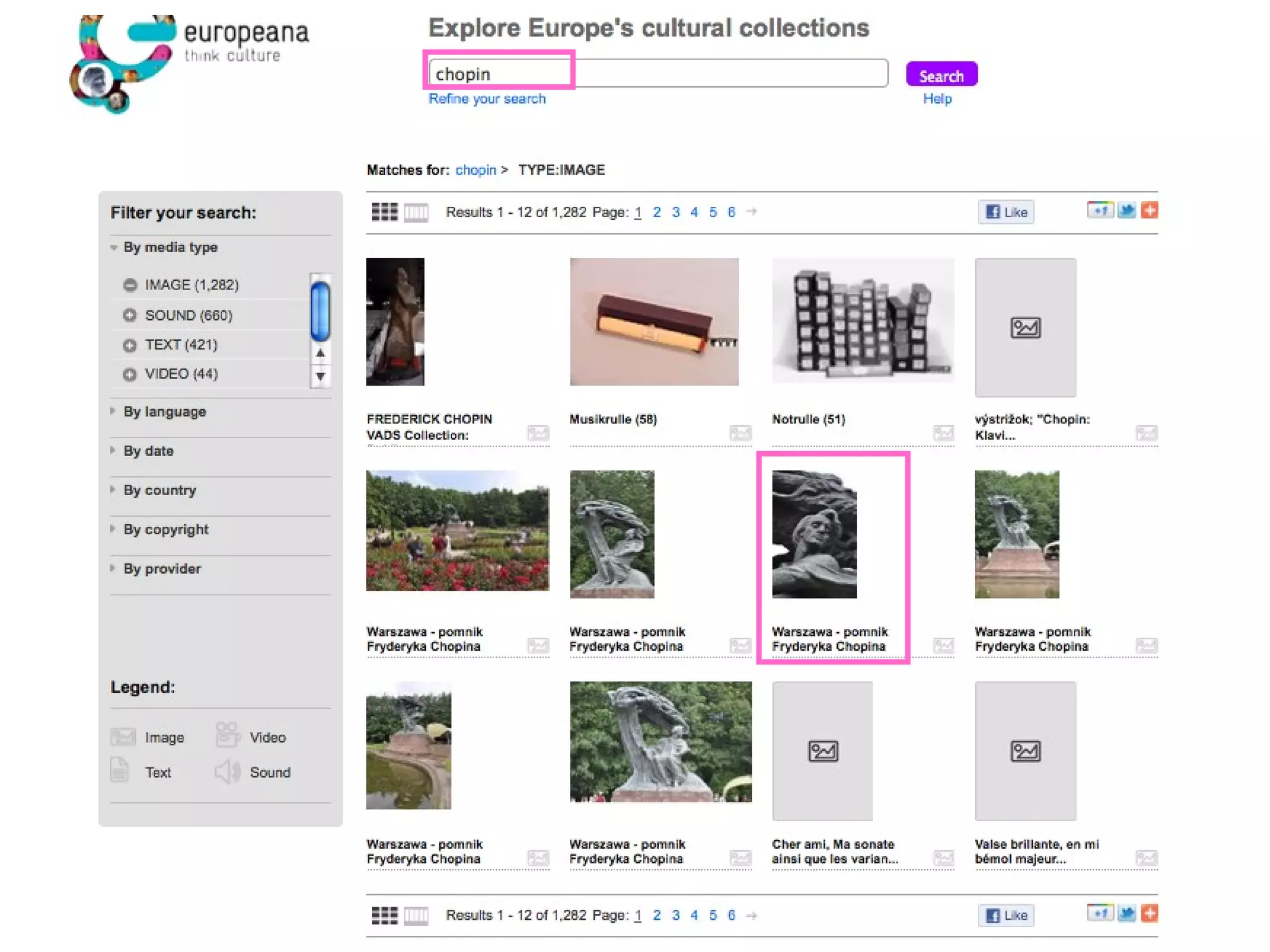
Task: Click bottom Facebook Like button
Action: point(1006,915)
